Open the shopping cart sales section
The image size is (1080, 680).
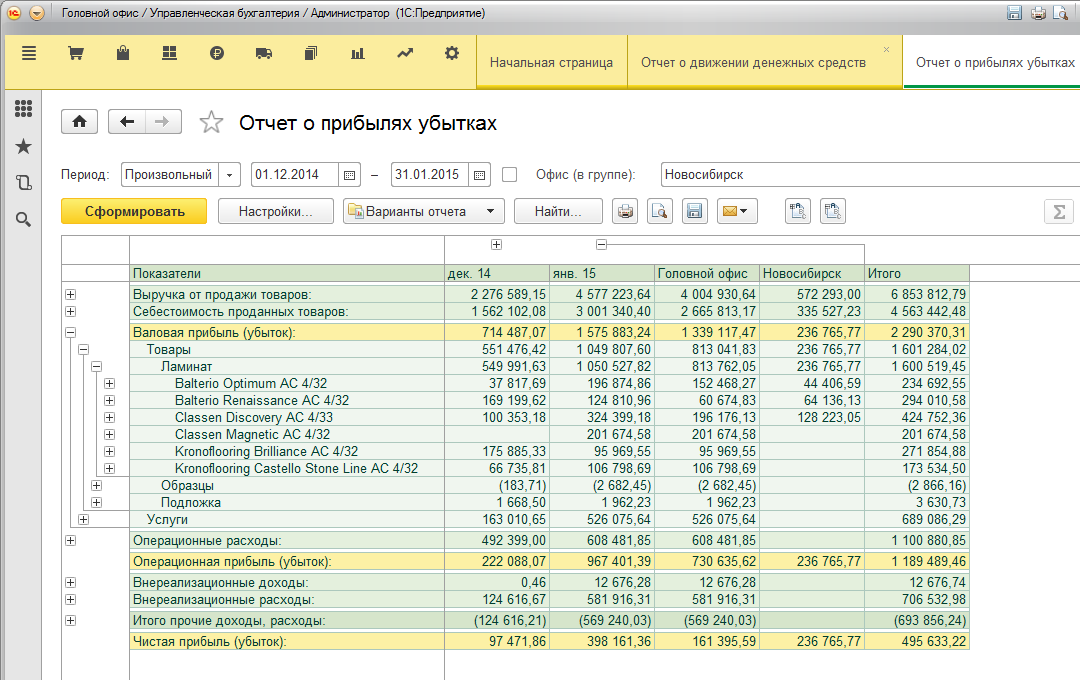click(76, 53)
